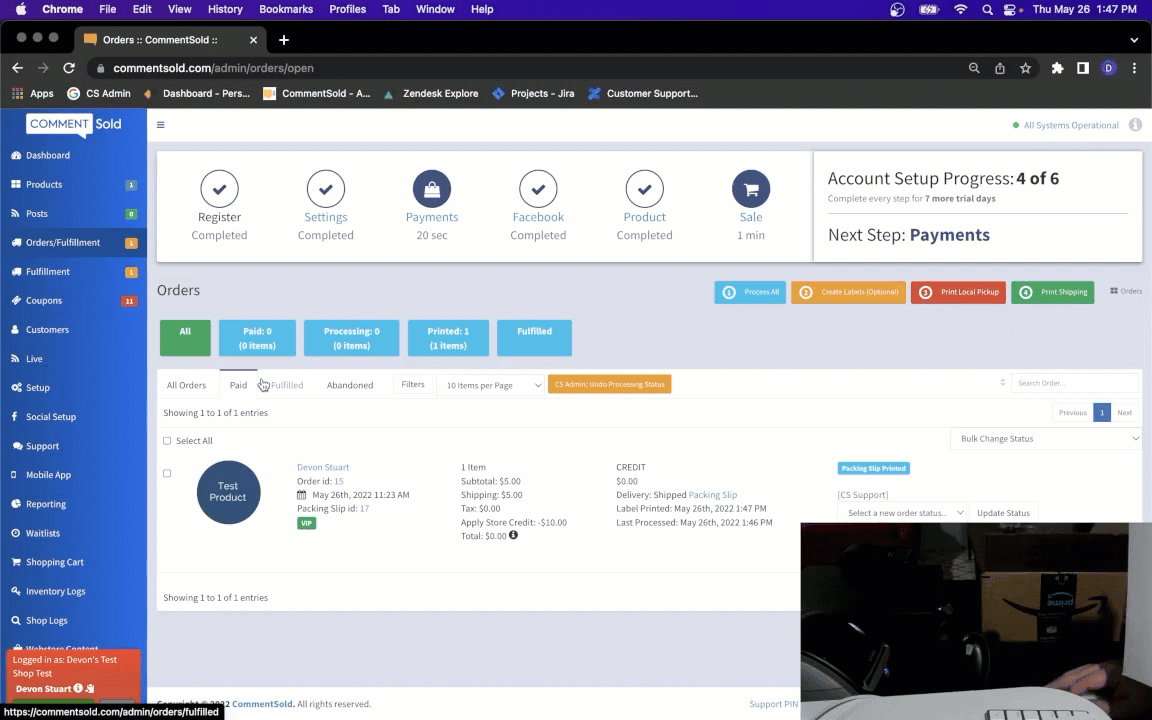The image size is (1152, 720).
Task: Click the Chrome extensions puzzle icon
Action: [x=1057, y=68]
